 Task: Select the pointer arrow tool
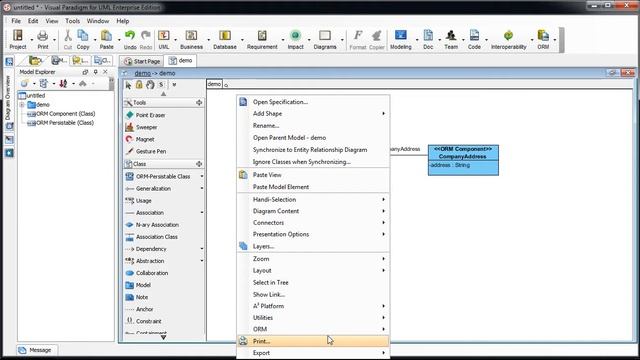(x=129, y=85)
